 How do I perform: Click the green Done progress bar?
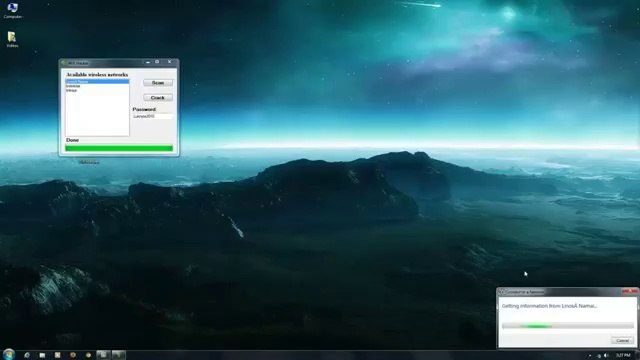[119, 148]
